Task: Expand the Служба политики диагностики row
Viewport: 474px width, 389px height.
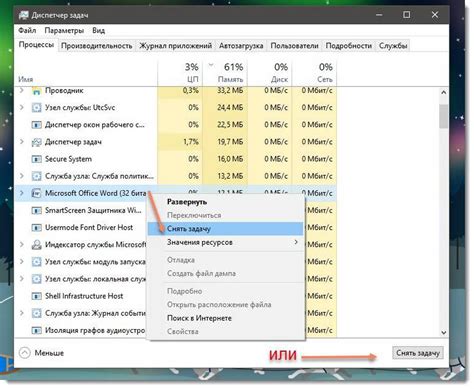Action: [x=22, y=176]
